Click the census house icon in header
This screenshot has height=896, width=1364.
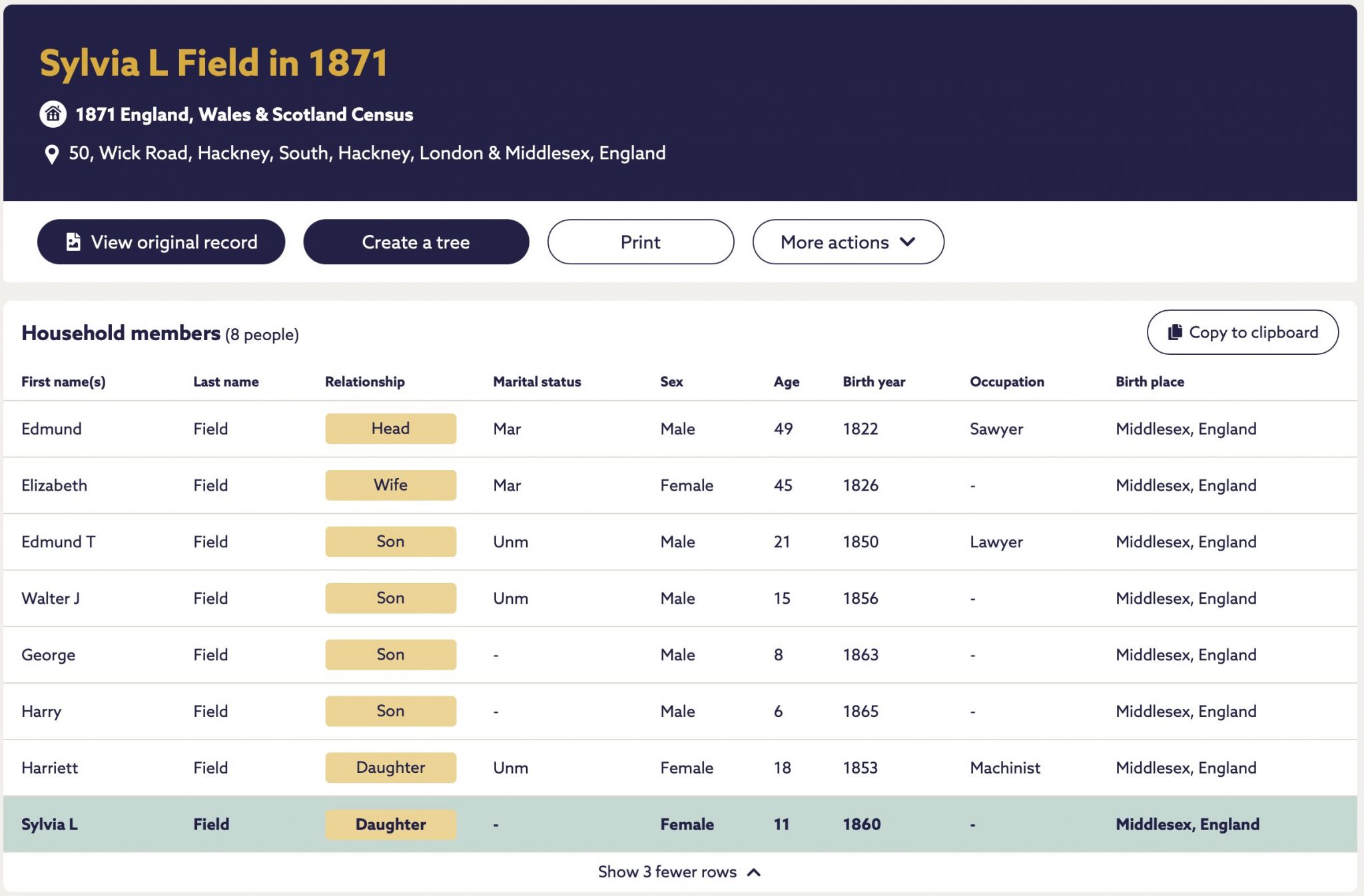click(53, 114)
